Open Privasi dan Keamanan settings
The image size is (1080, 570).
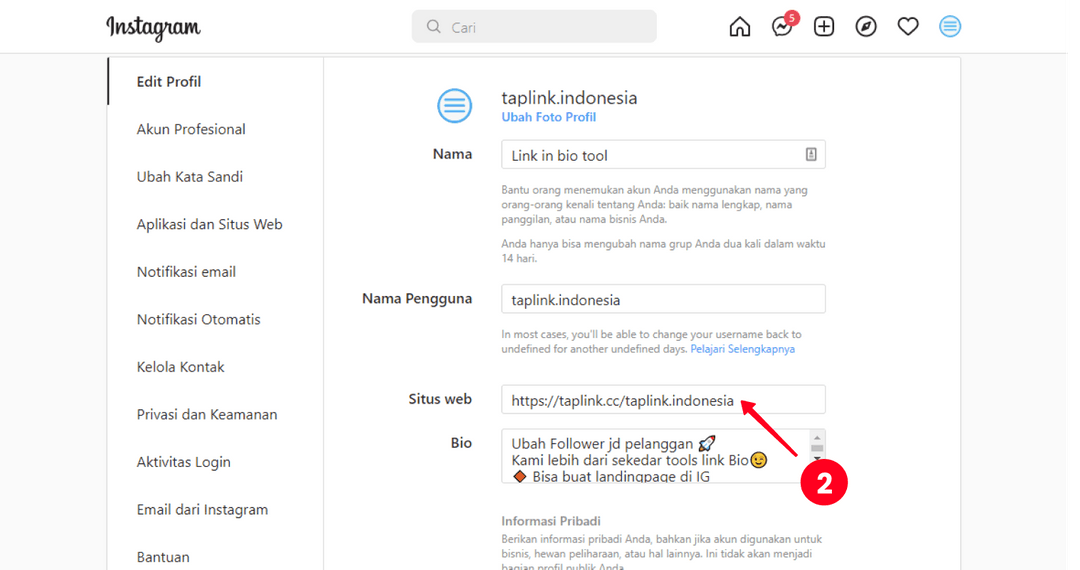coord(207,414)
